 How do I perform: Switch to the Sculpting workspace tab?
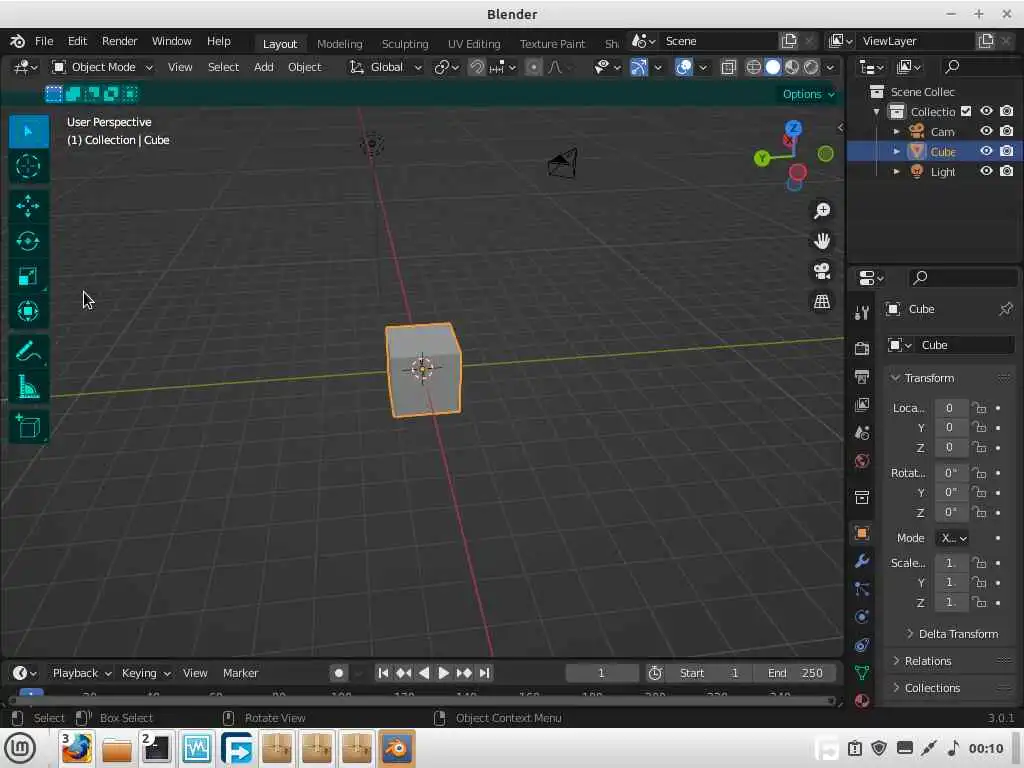405,44
